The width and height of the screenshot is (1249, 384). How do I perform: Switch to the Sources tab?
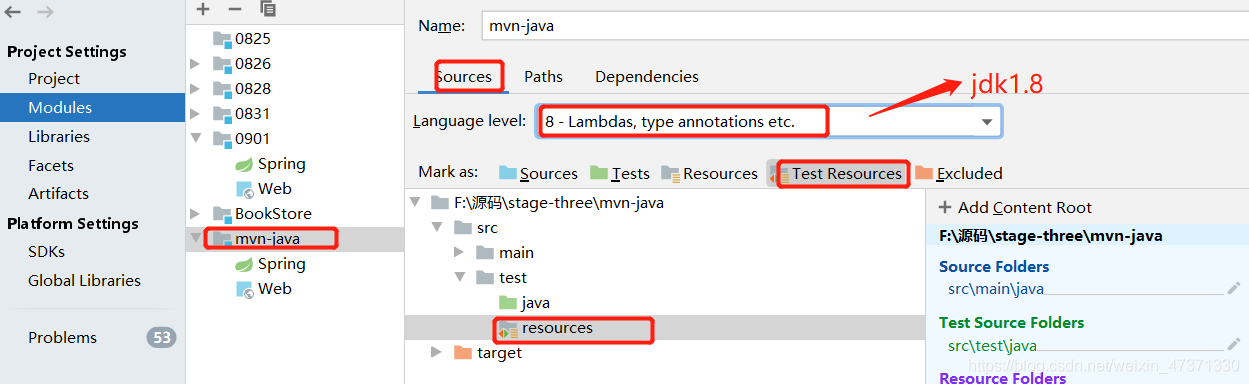click(464, 77)
